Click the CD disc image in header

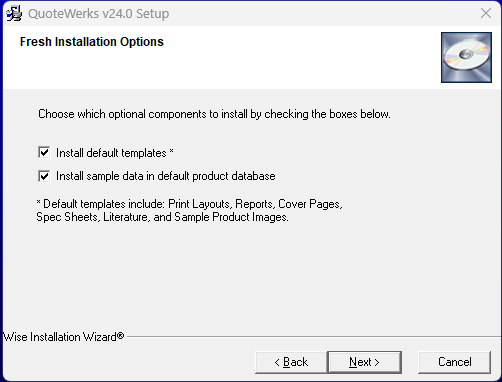pyautogui.click(x=466, y=57)
